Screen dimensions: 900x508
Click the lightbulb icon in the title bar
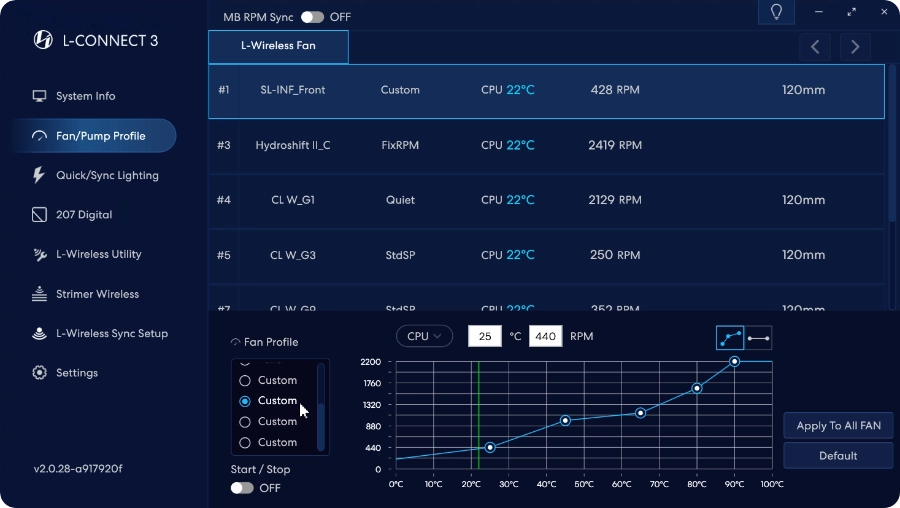point(776,12)
